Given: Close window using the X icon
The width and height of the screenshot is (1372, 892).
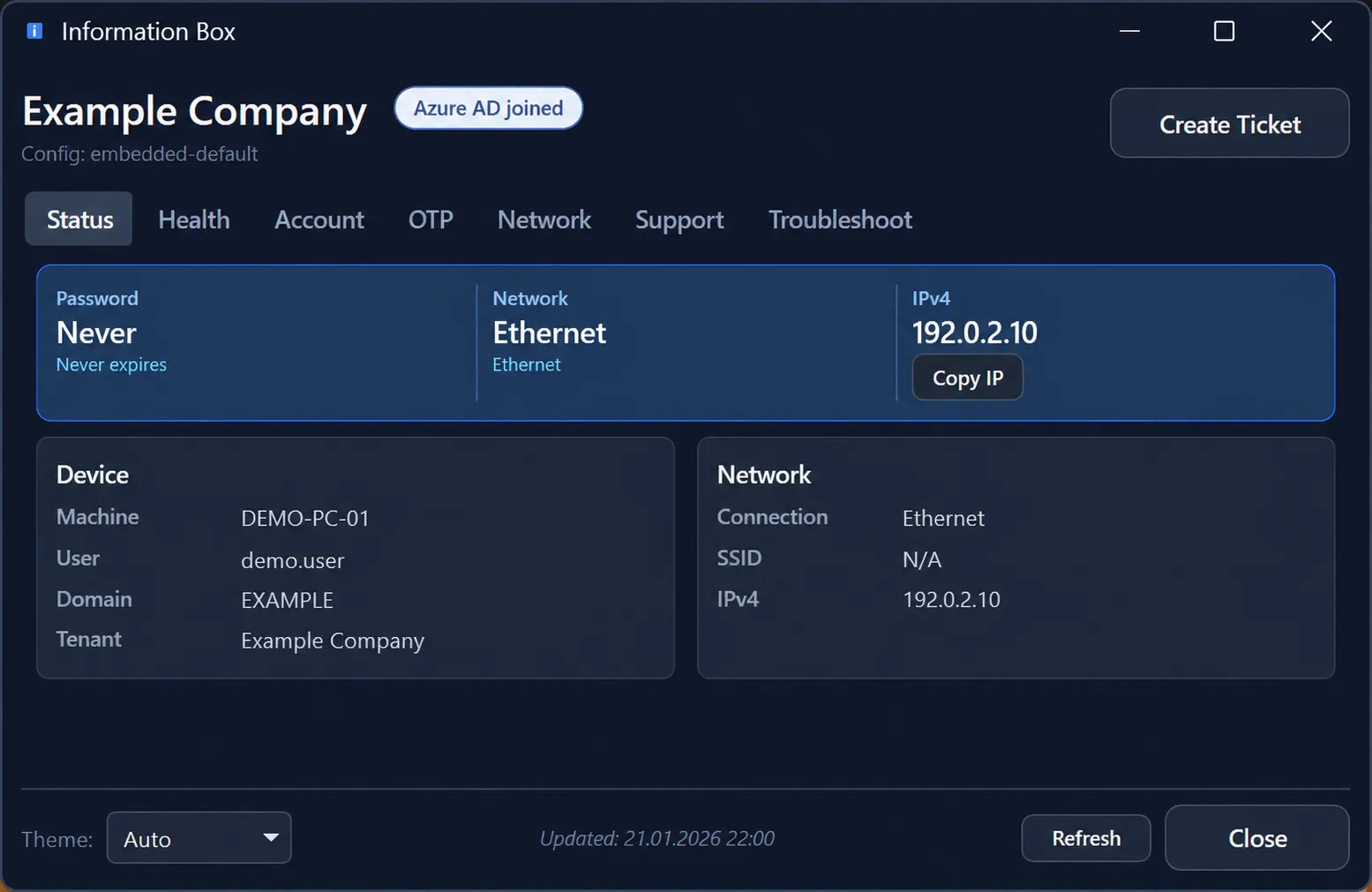Looking at the screenshot, I should coord(1321,31).
